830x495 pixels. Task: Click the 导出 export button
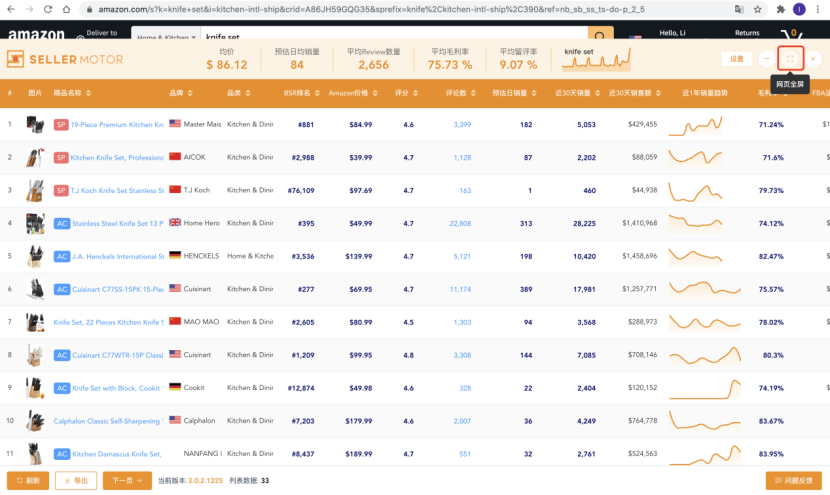[x=76, y=480]
